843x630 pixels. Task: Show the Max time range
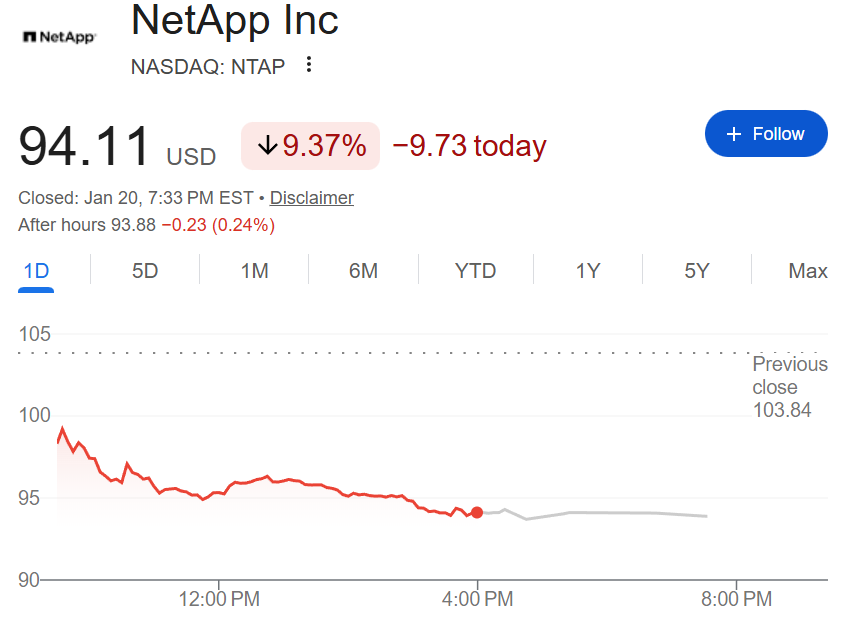point(808,270)
